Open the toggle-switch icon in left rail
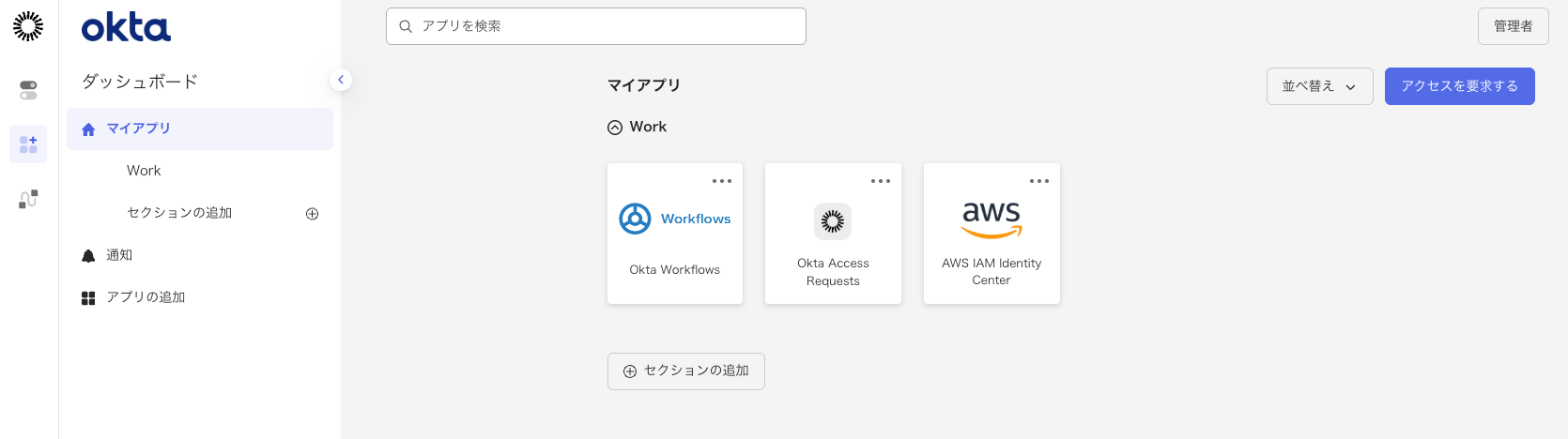 click(x=28, y=90)
